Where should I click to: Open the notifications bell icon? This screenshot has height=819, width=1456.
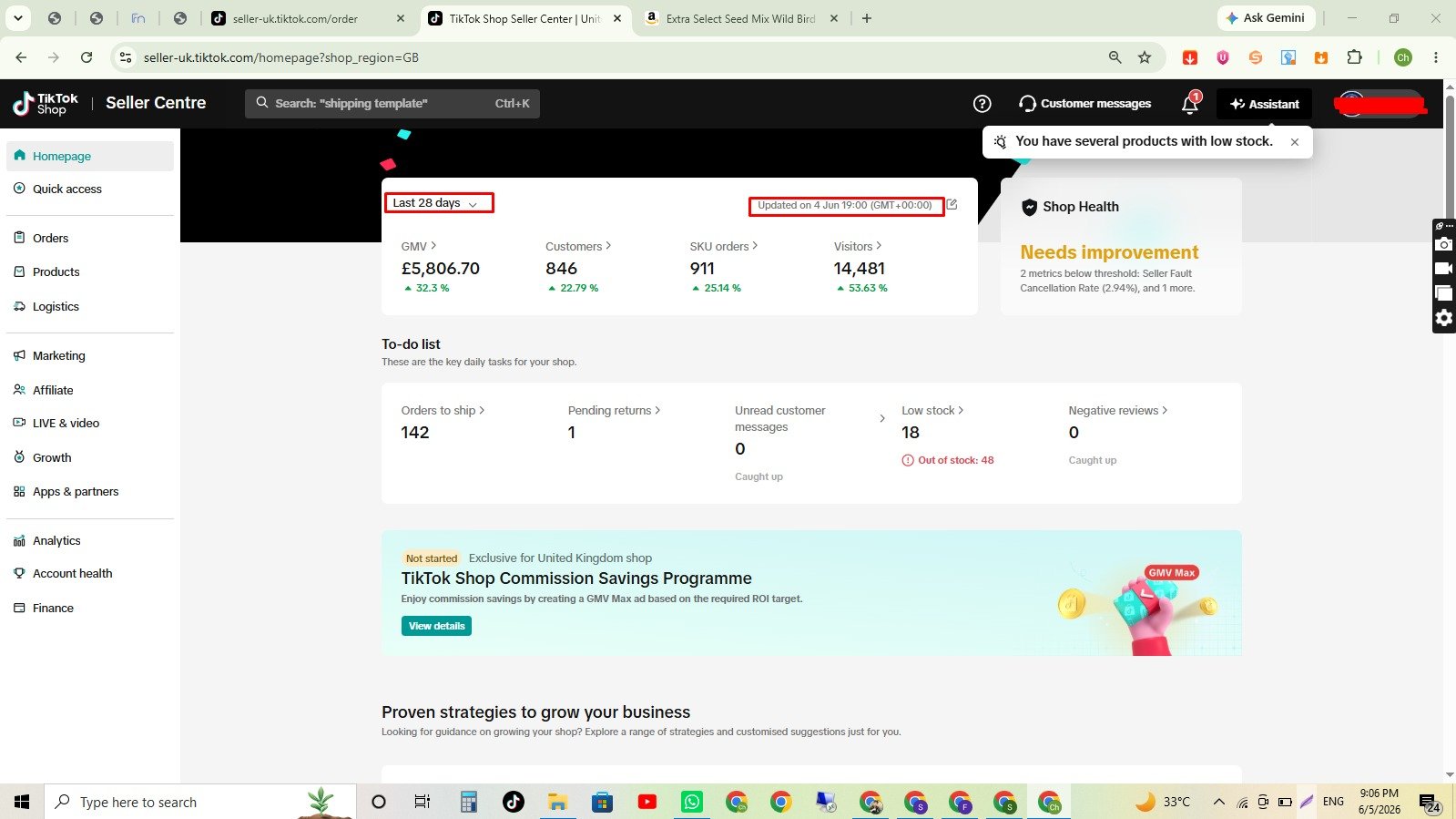click(1189, 104)
